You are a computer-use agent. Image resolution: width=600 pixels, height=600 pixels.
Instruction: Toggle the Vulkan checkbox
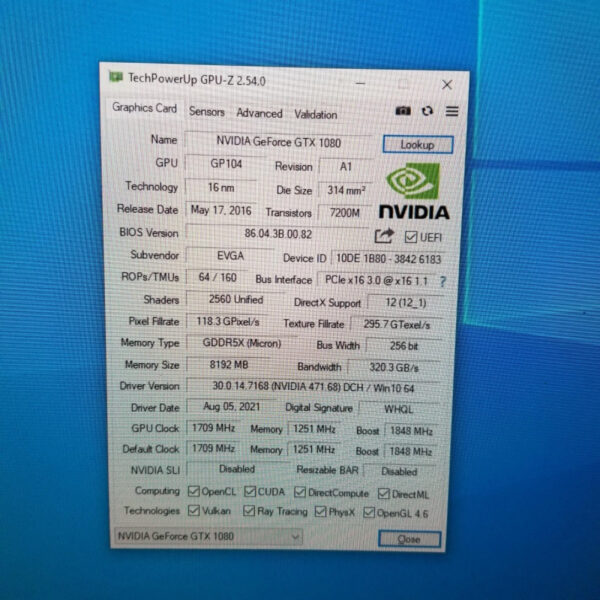click(194, 510)
